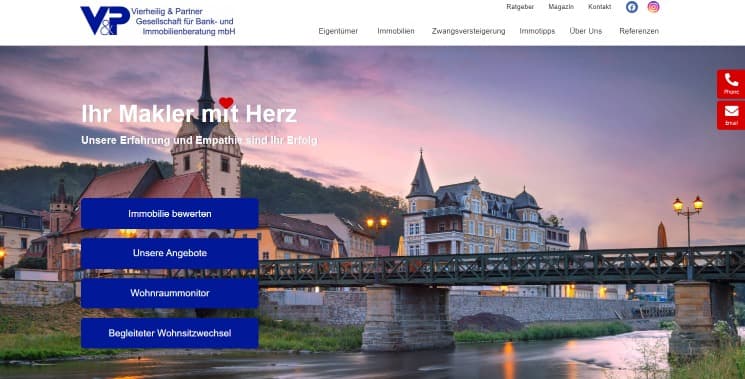Click the Unsere Angebote button
This screenshot has height=379, width=745.
coord(170,253)
